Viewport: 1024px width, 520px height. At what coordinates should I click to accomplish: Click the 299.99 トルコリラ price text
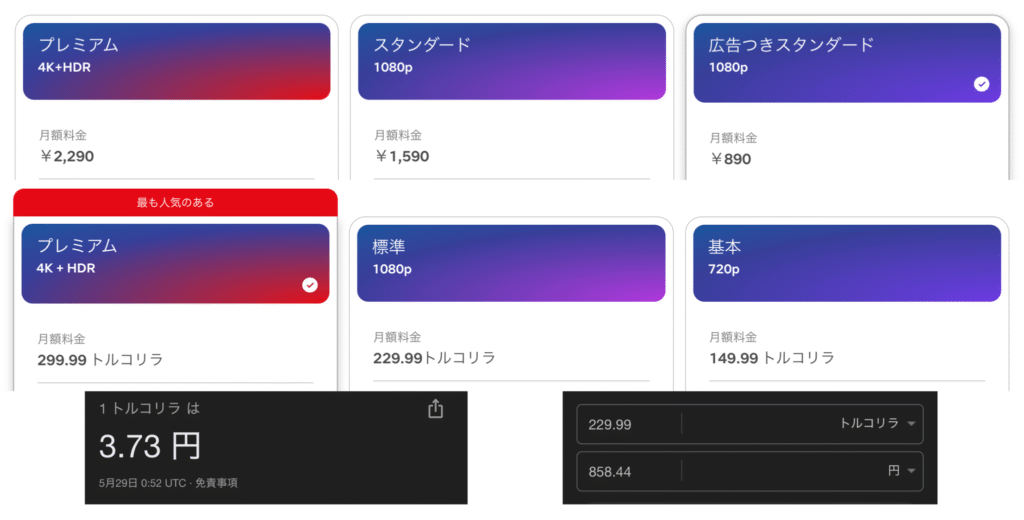point(100,359)
